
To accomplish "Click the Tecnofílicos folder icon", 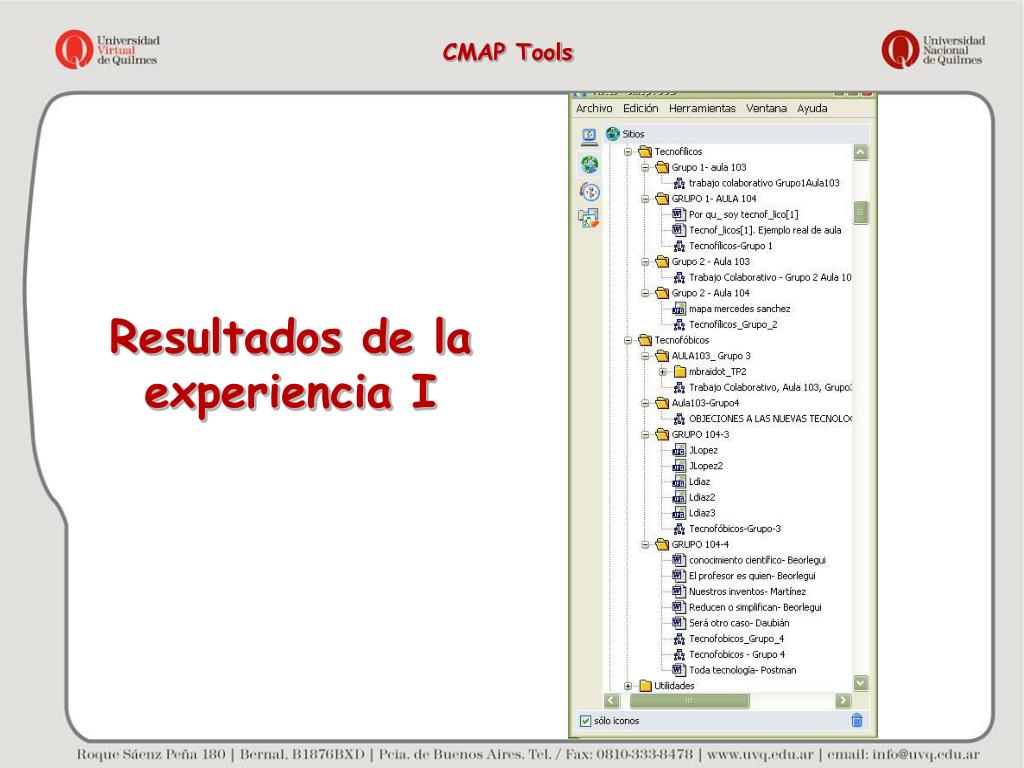I will coord(645,152).
